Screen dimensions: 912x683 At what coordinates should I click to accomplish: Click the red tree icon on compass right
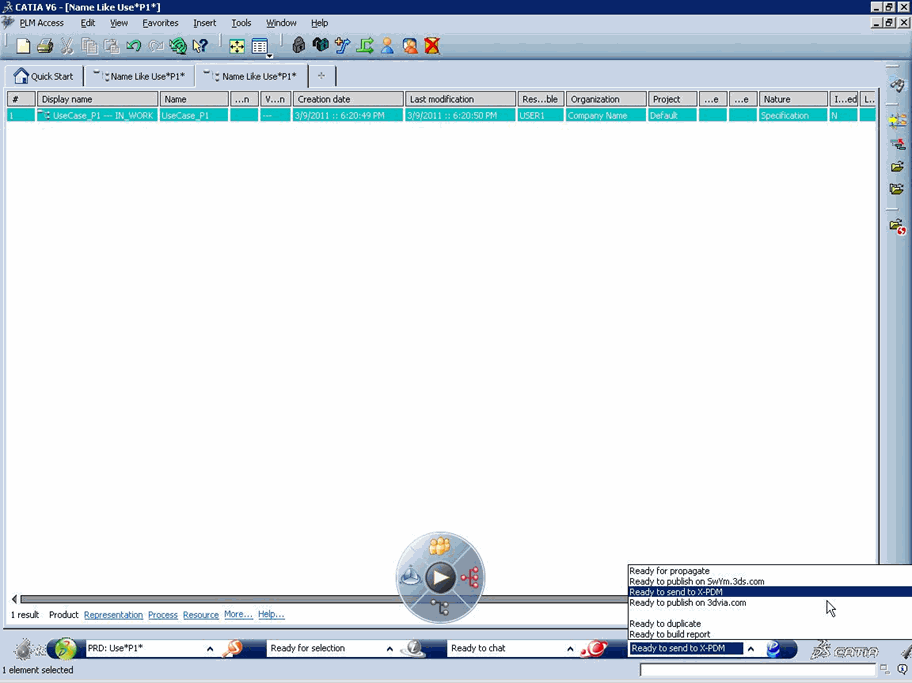click(x=470, y=577)
